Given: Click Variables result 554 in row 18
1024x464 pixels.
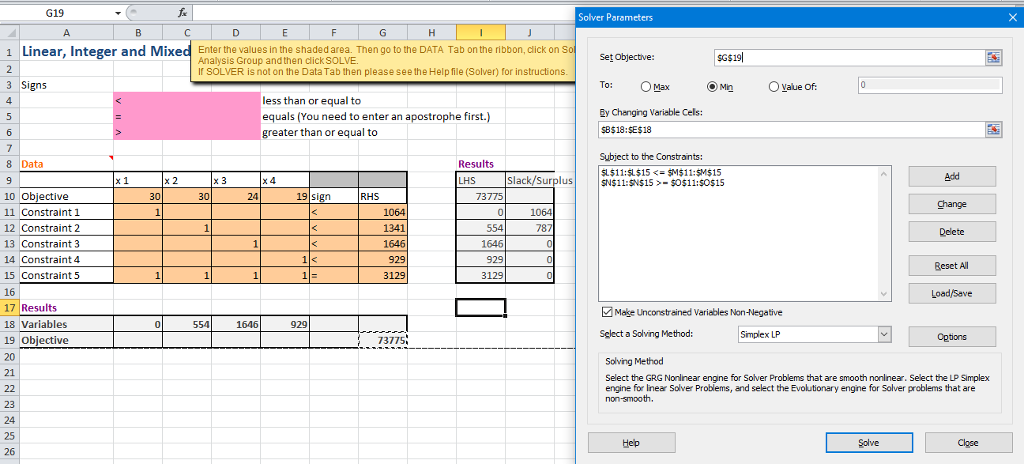Looking at the screenshot, I should [x=187, y=323].
